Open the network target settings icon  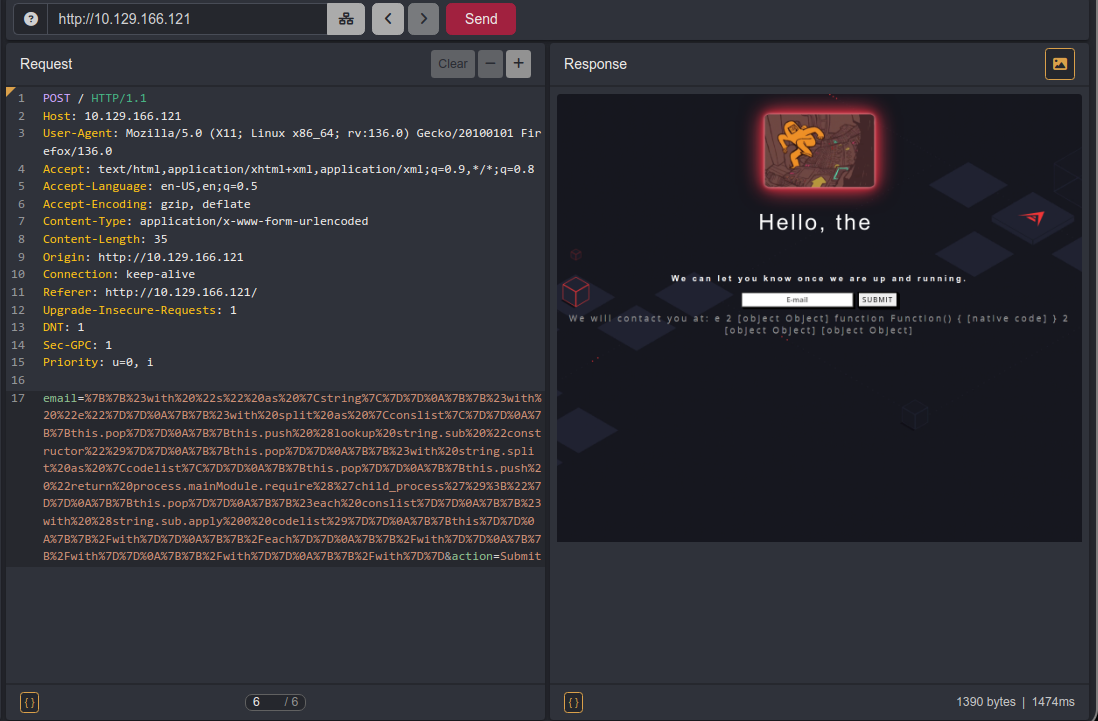coord(346,19)
